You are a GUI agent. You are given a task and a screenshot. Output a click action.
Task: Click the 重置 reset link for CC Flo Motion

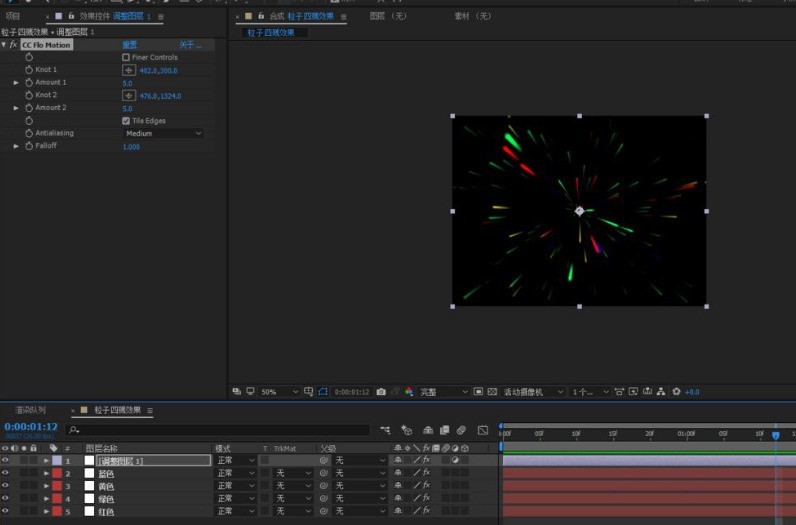(x=129, y=45)
